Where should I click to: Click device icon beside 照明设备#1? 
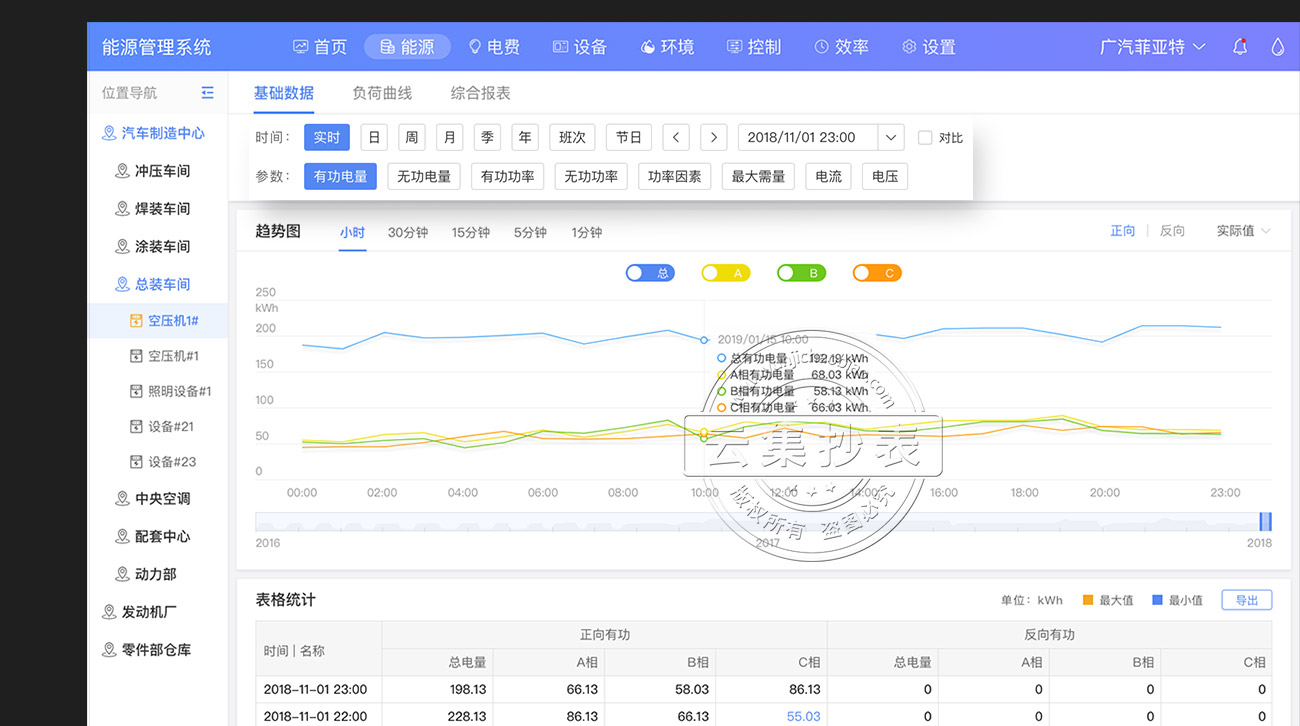click(x=137, y=391)
